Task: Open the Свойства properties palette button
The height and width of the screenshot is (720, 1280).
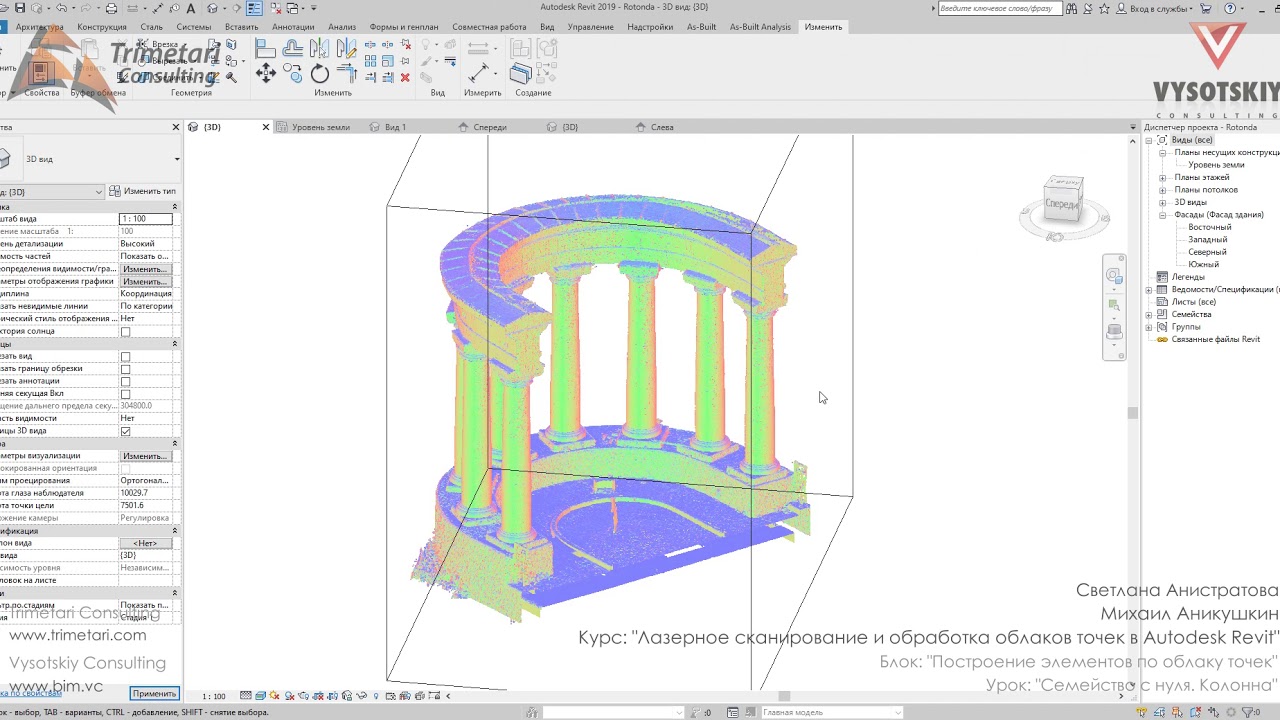Action: point(41,75)
